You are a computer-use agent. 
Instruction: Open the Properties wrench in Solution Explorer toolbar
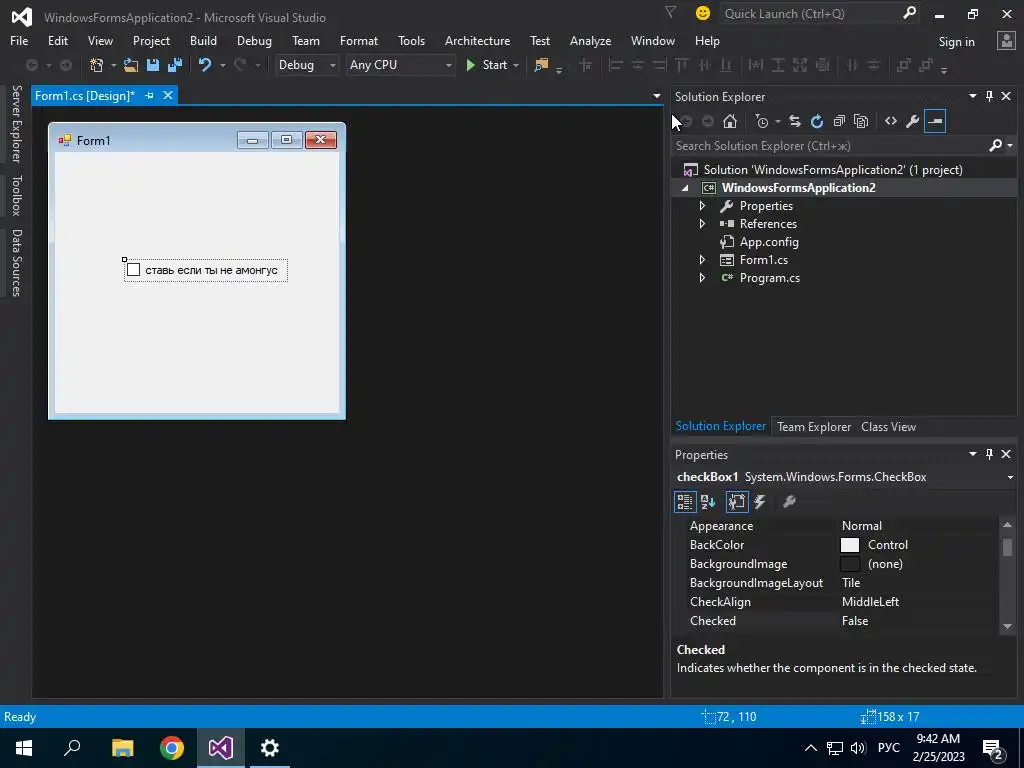(x=913, y=121)
